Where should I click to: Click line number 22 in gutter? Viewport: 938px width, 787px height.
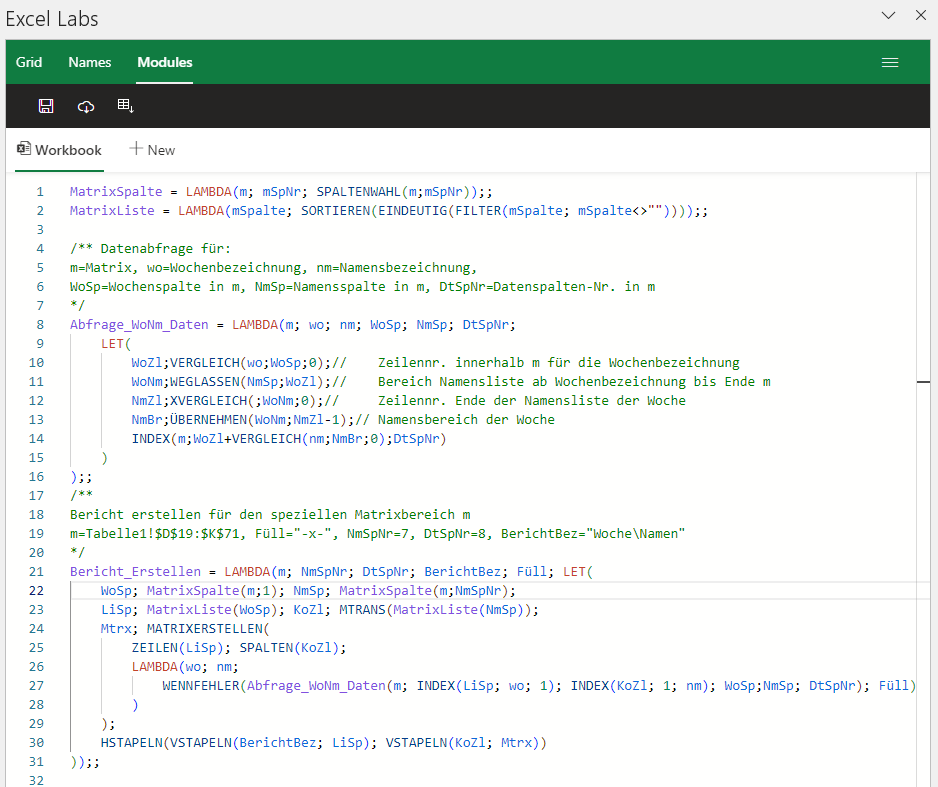click(x=36, y=591)
